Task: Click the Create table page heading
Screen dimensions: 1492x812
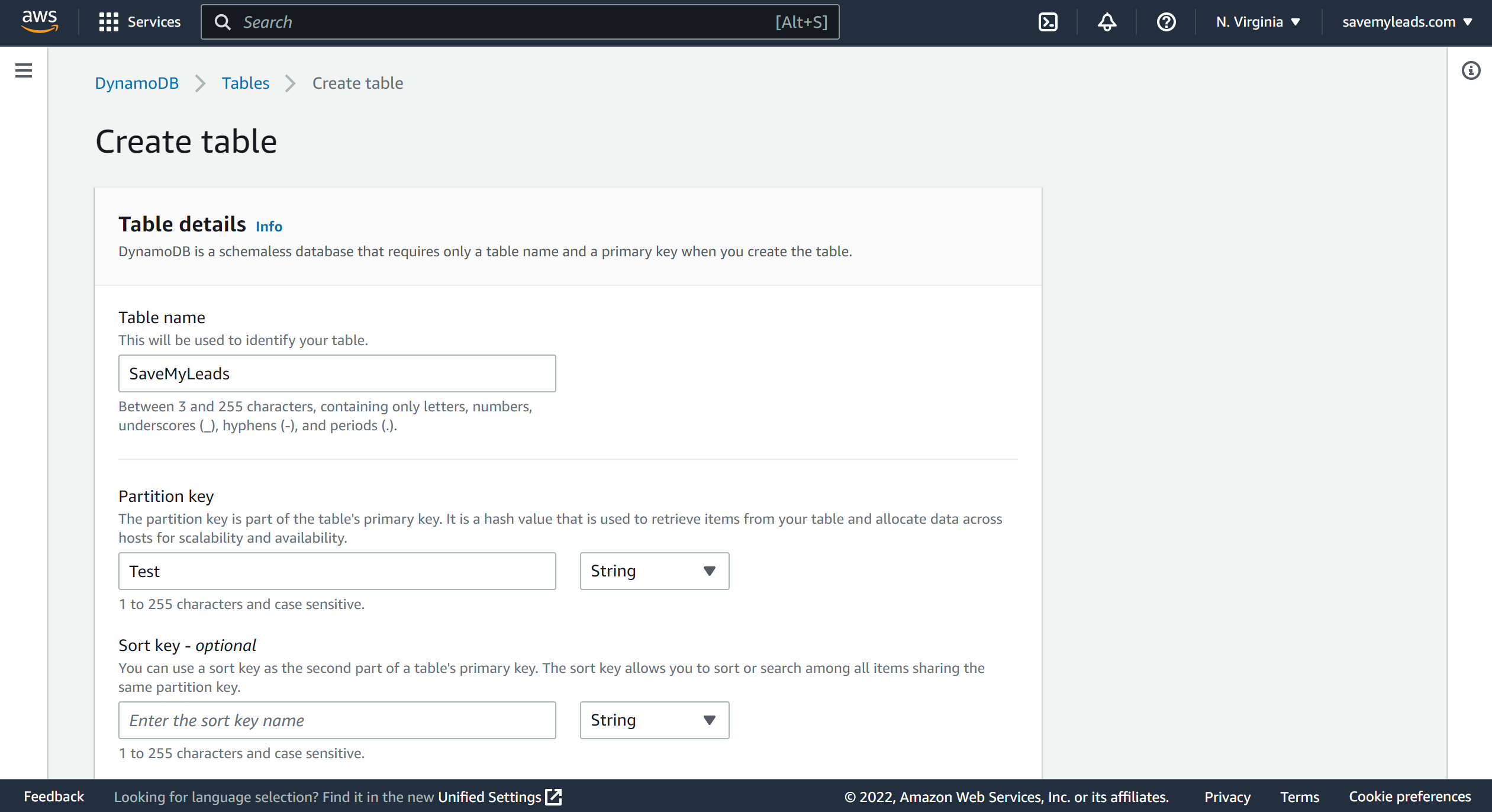Action: pos(186,141)
